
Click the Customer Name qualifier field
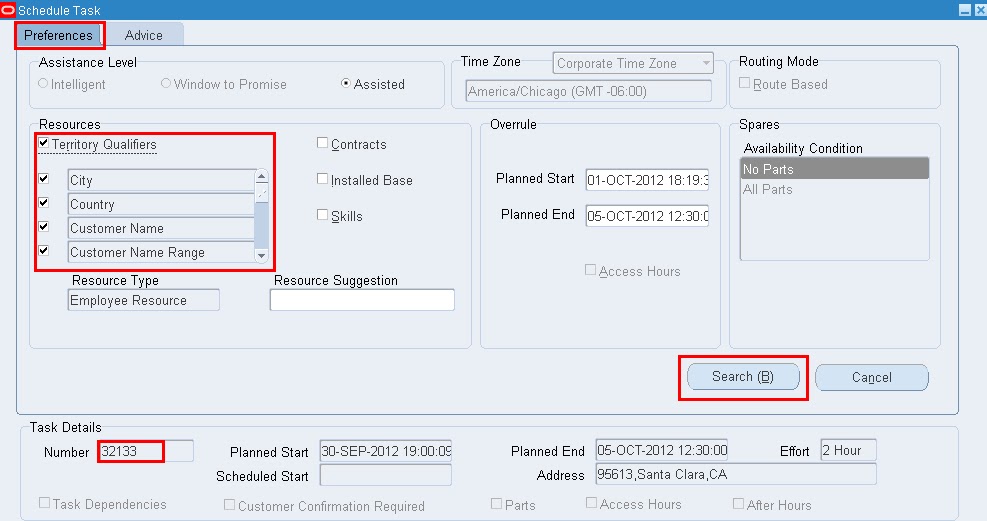click(x=161, y=228)
